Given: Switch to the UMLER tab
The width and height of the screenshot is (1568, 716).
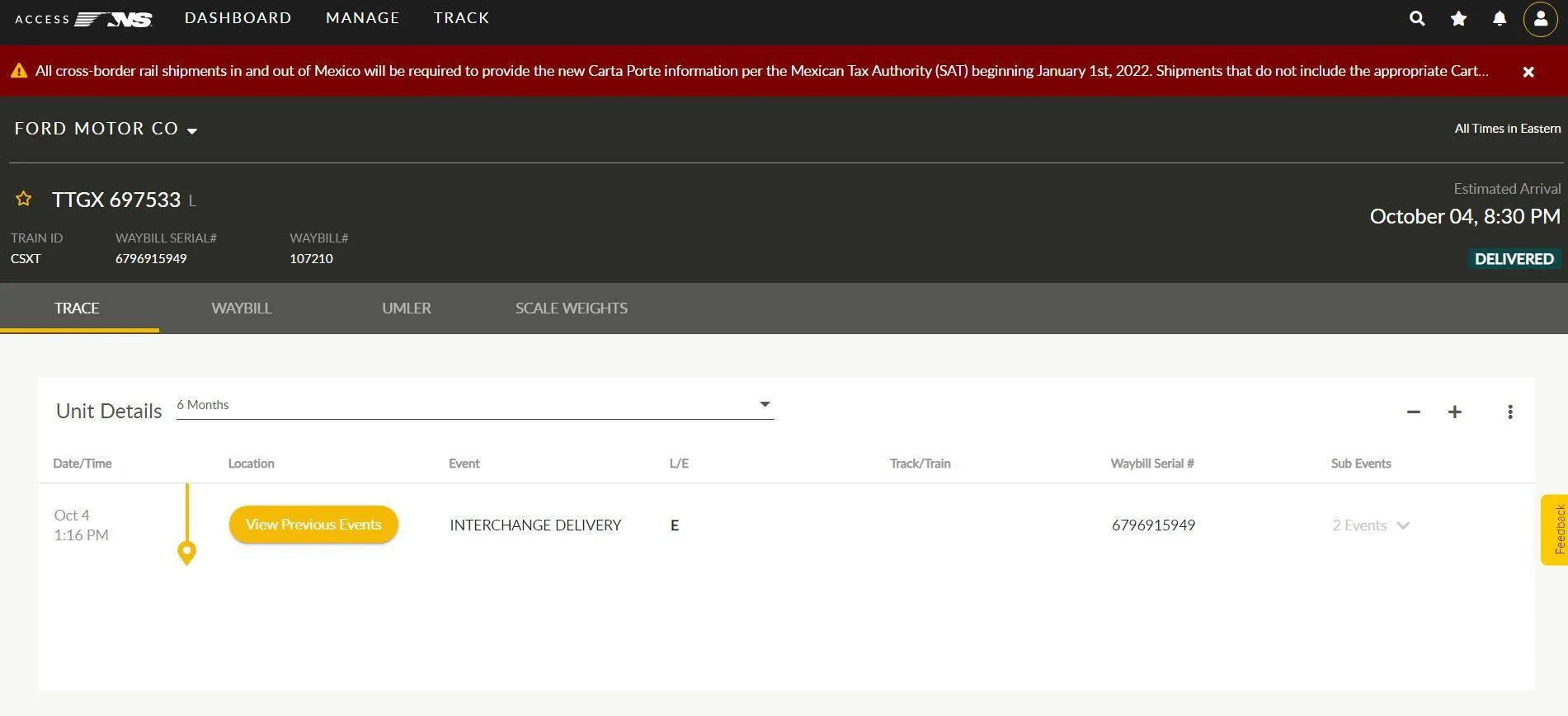Looking at the screenshot, I should pos(407,309).
